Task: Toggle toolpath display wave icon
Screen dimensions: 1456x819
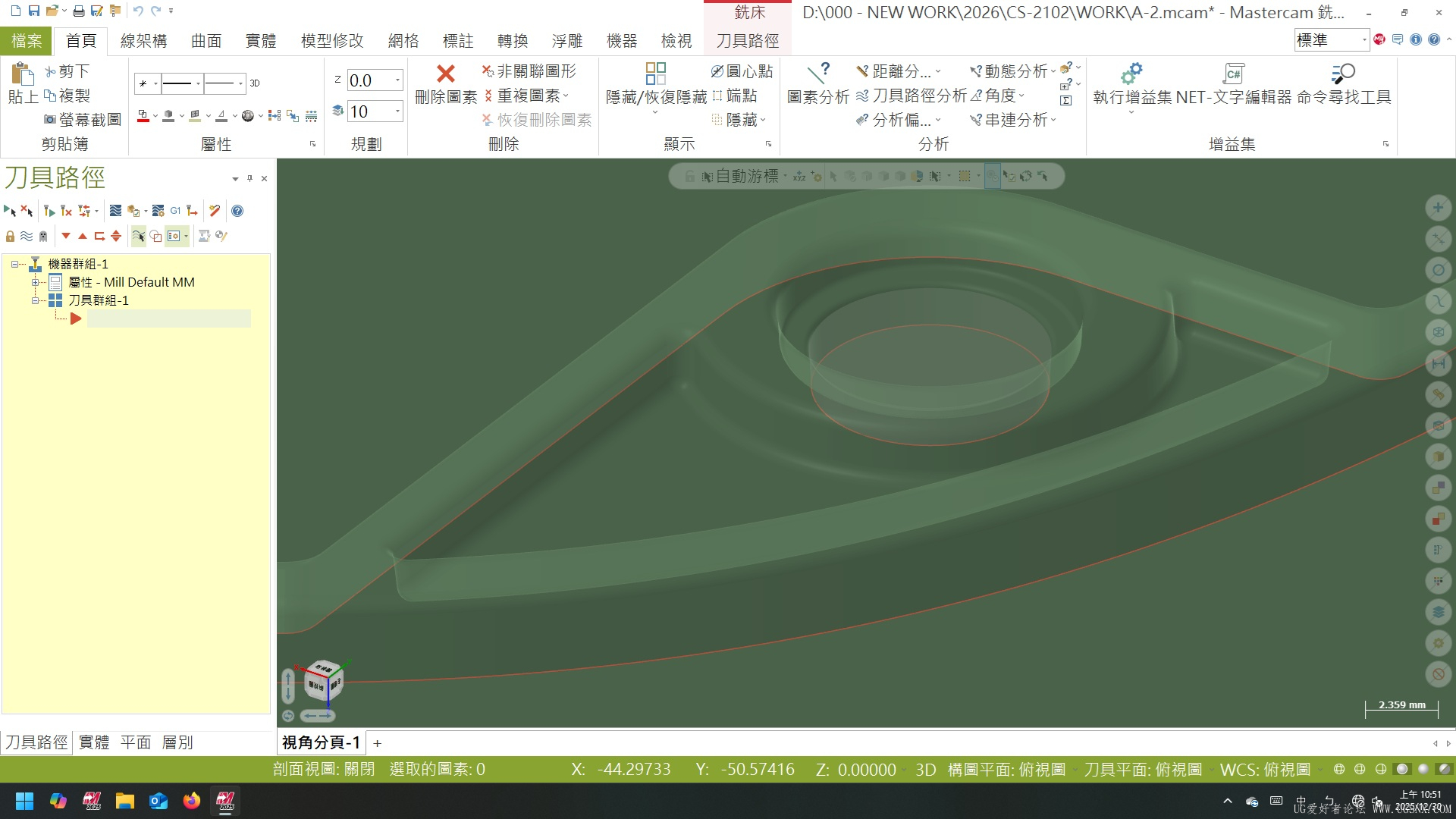Action: click(x=27, y=236)
